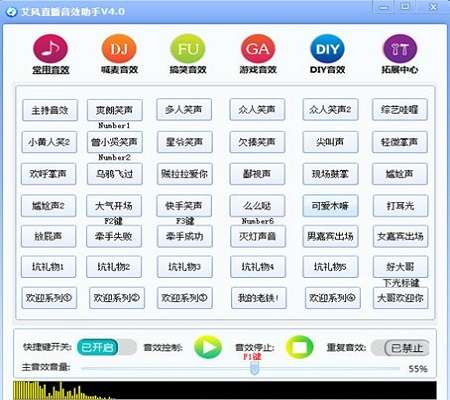This screenshot has height=400, width=450.
Task: Minimize the 音效助手 window
Action: [384, 7]
